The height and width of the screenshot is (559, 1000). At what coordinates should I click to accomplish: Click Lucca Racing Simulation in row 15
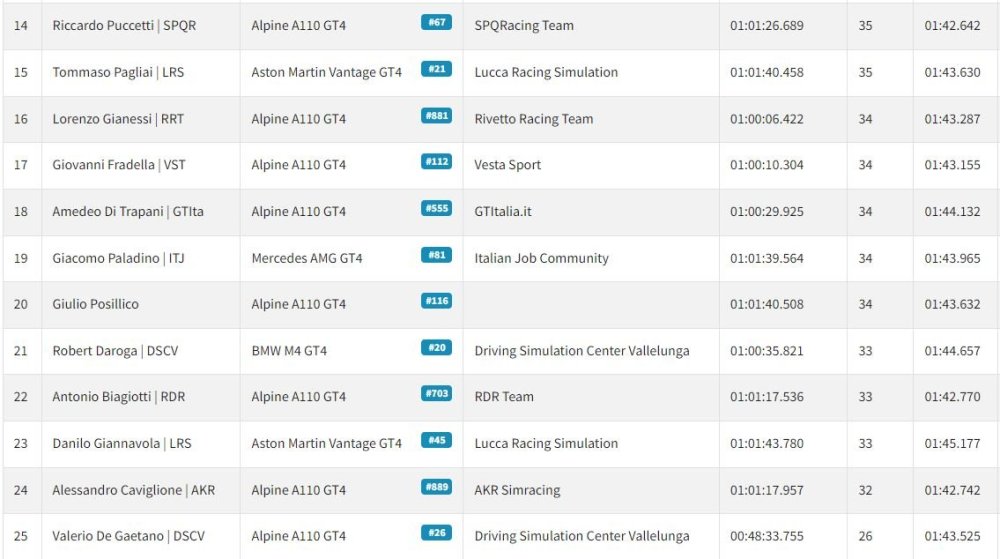tap(546, 72)
